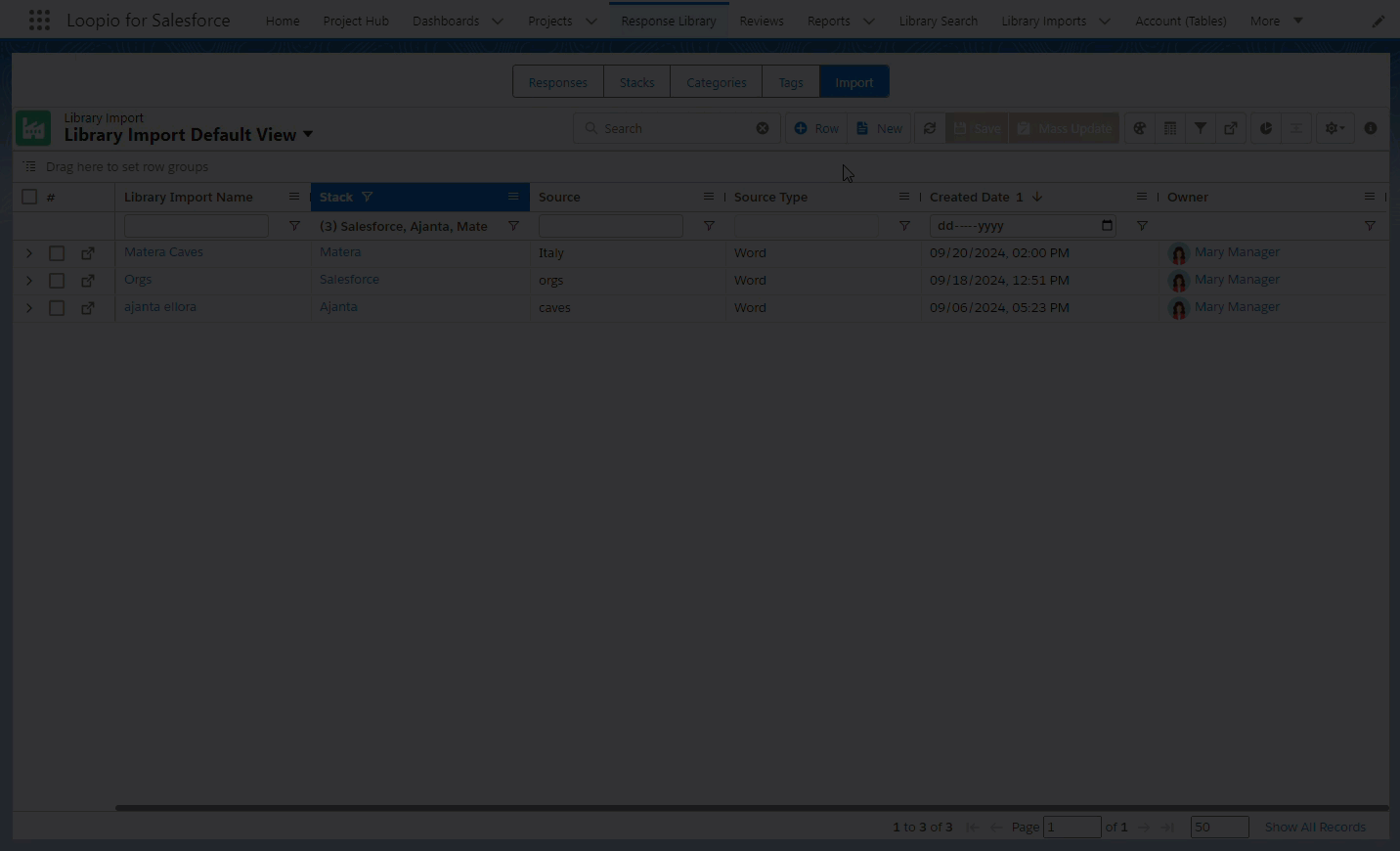Viewport: 1400px width, 851px height.
Task: Click filter icon under Source column
Action: pyautogui.click(x=709, y=226)
